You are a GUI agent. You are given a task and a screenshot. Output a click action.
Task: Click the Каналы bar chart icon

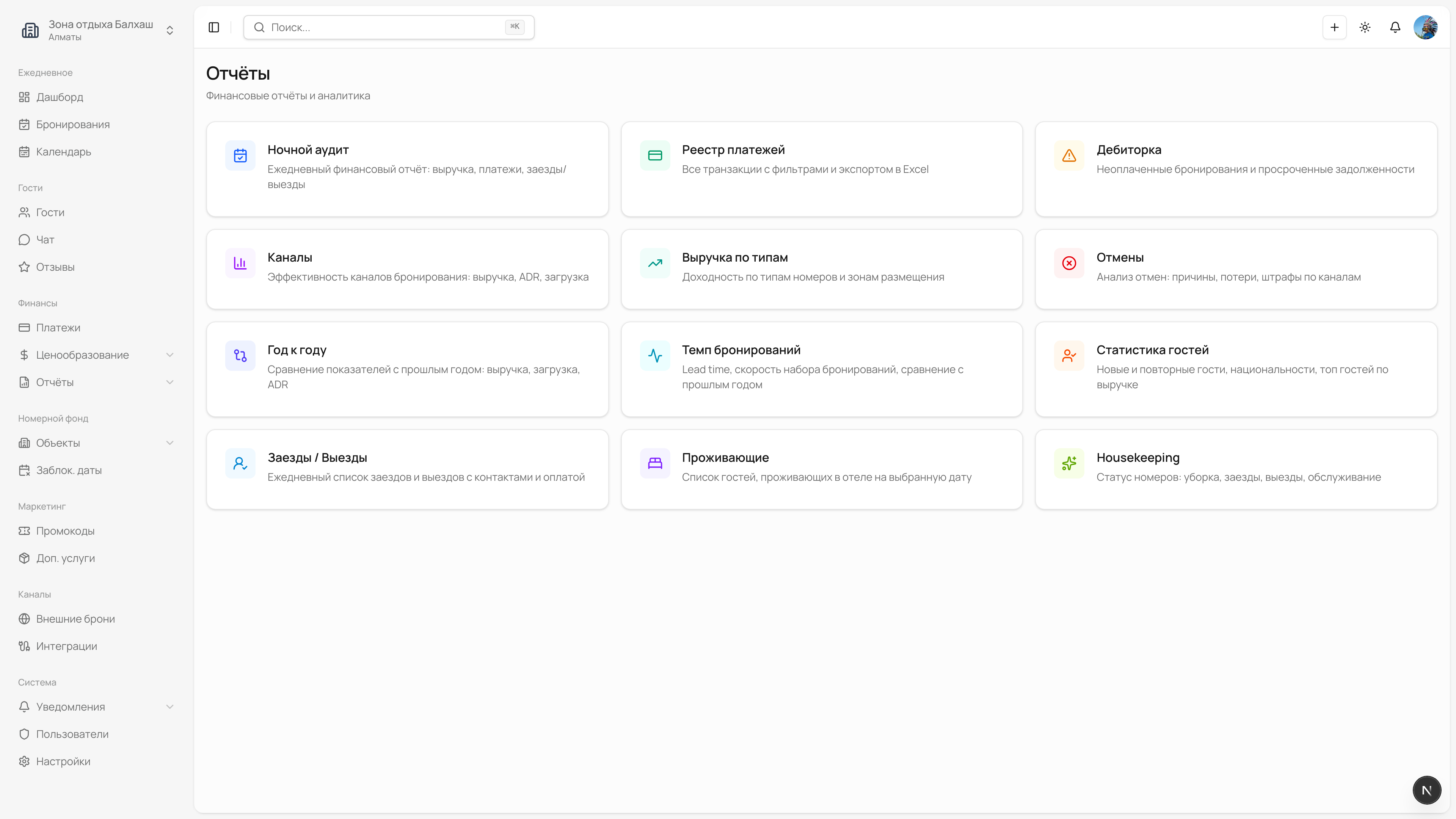click(240, 263)
